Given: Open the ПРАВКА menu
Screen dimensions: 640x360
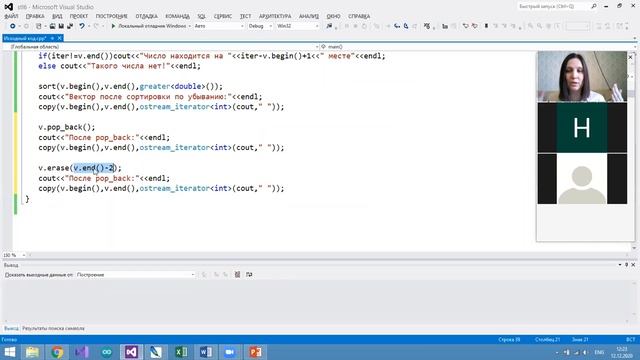Looking at the screenshot, I should tap(35, 16).
